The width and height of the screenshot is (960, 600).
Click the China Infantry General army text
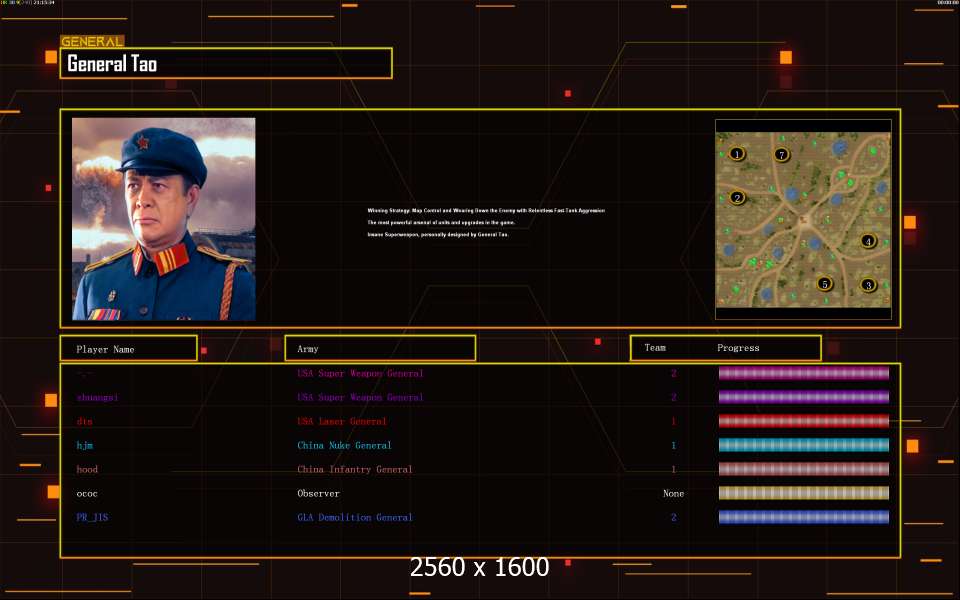click(x=354, y=470)
